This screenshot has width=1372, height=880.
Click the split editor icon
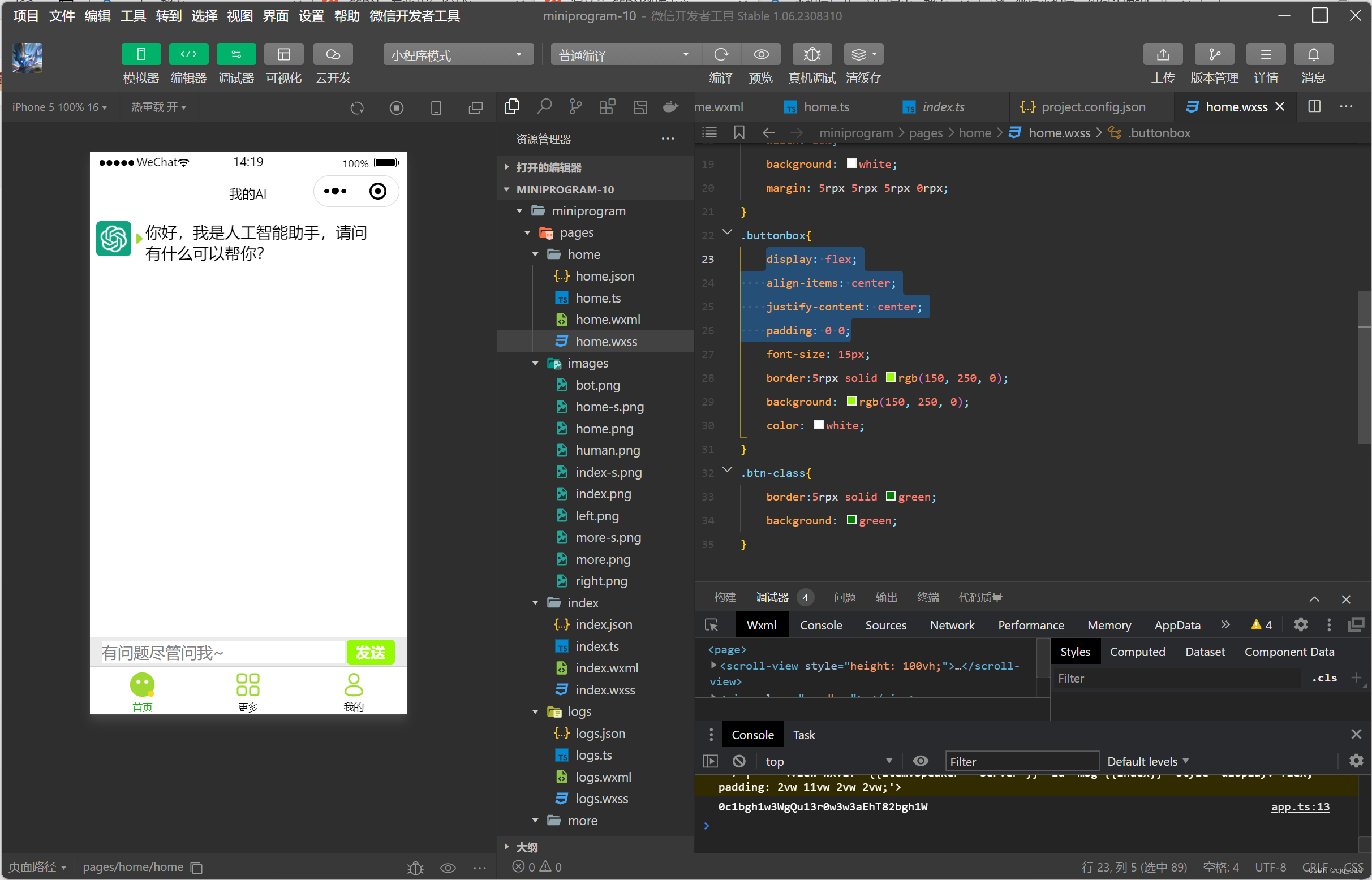coord(1314,107)
